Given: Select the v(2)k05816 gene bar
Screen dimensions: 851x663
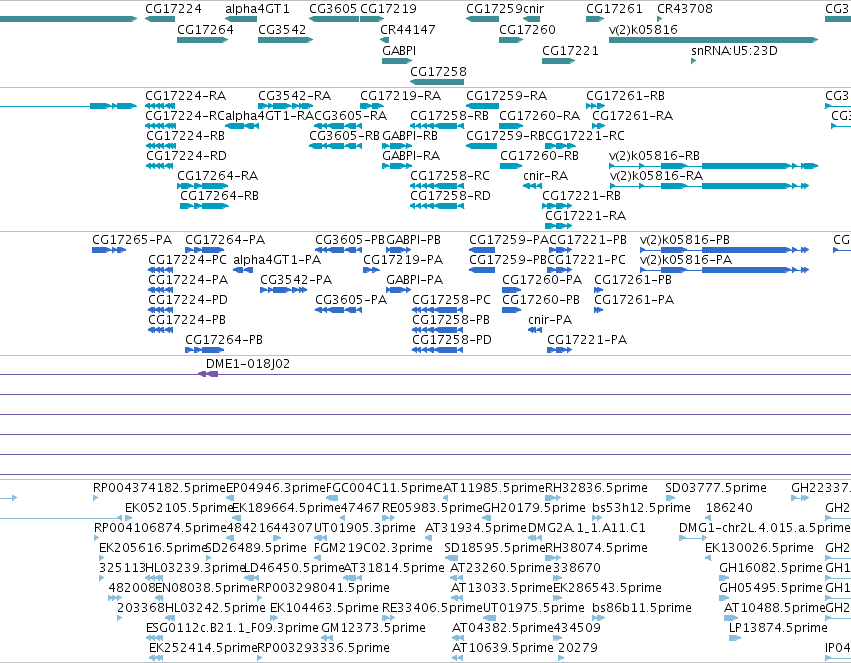Looking at the screenshot, I should click(x=713, y=40).
